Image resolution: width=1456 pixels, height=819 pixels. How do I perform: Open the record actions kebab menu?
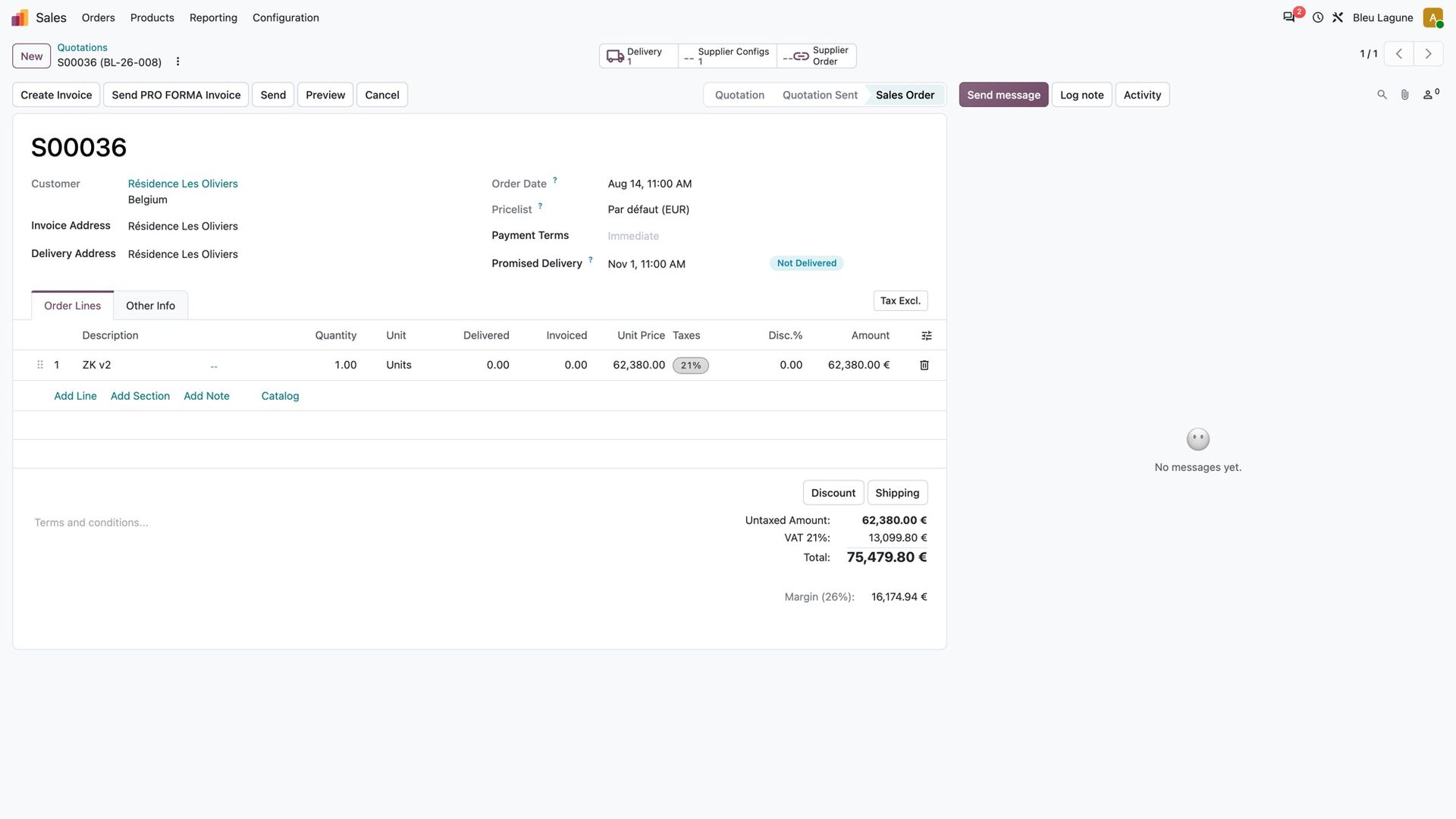[x=177, y=62]
